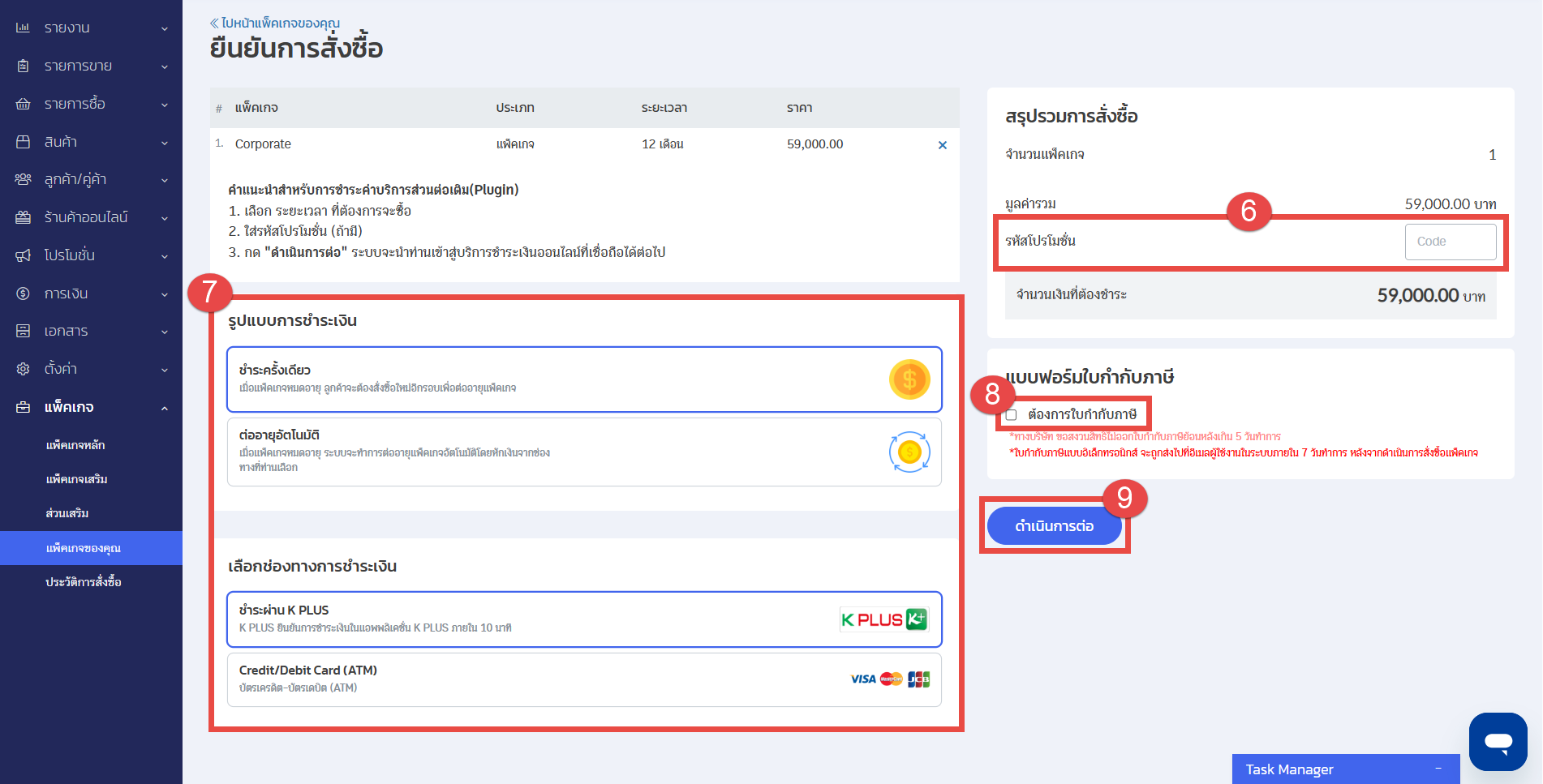
Task: Click the ดำเนินการต่อ continue button
Action: (1054, 526)
